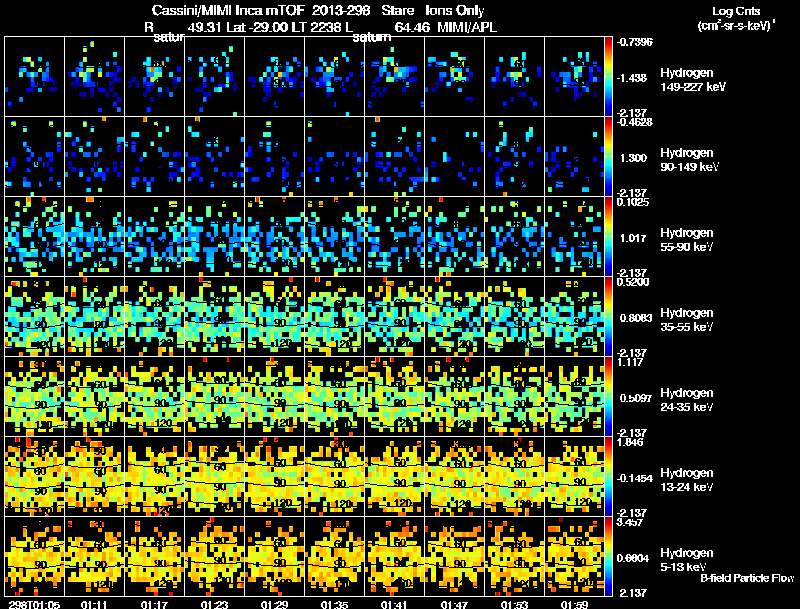This screenshot has width=800, height=609.
Task: Click the 01:11 time axis label
Action: point(94,604)
